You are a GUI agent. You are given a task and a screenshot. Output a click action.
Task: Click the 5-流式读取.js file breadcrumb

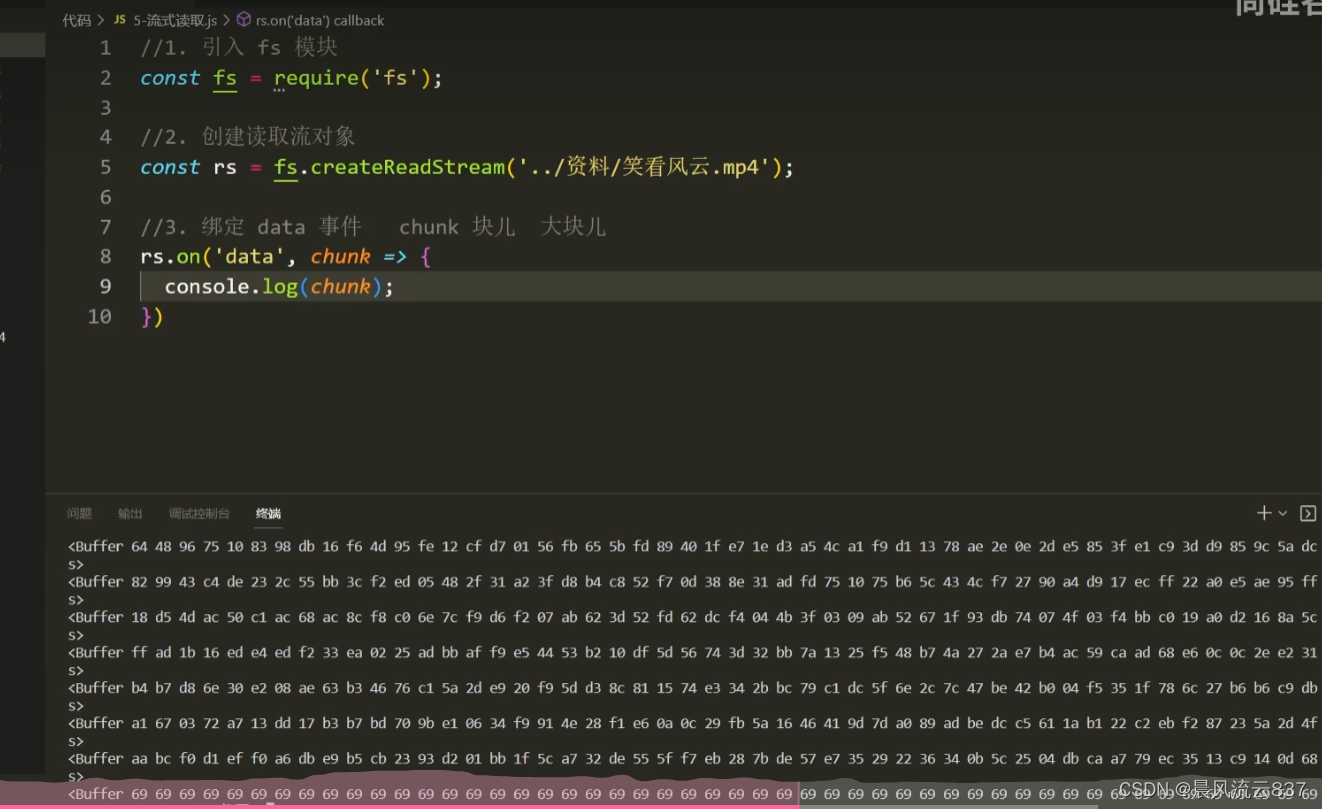coord(175,20)
